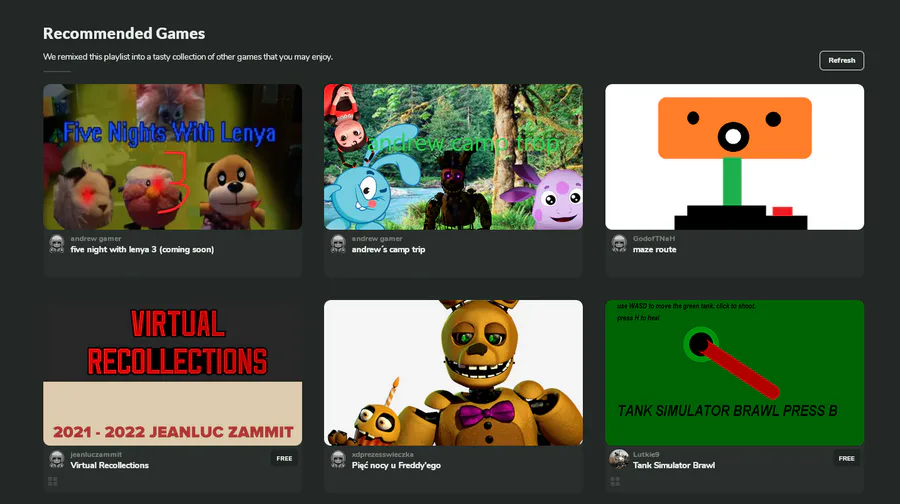900x504 pixels.
Task: Open Lutkie9 avatar icon
Action: 619,459
